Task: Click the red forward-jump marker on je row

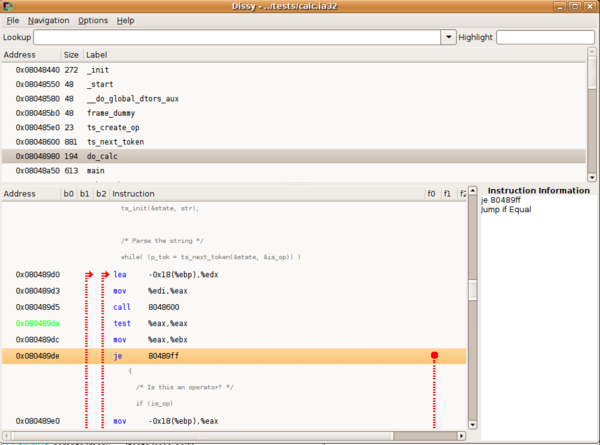Action: tap(434, 355)
